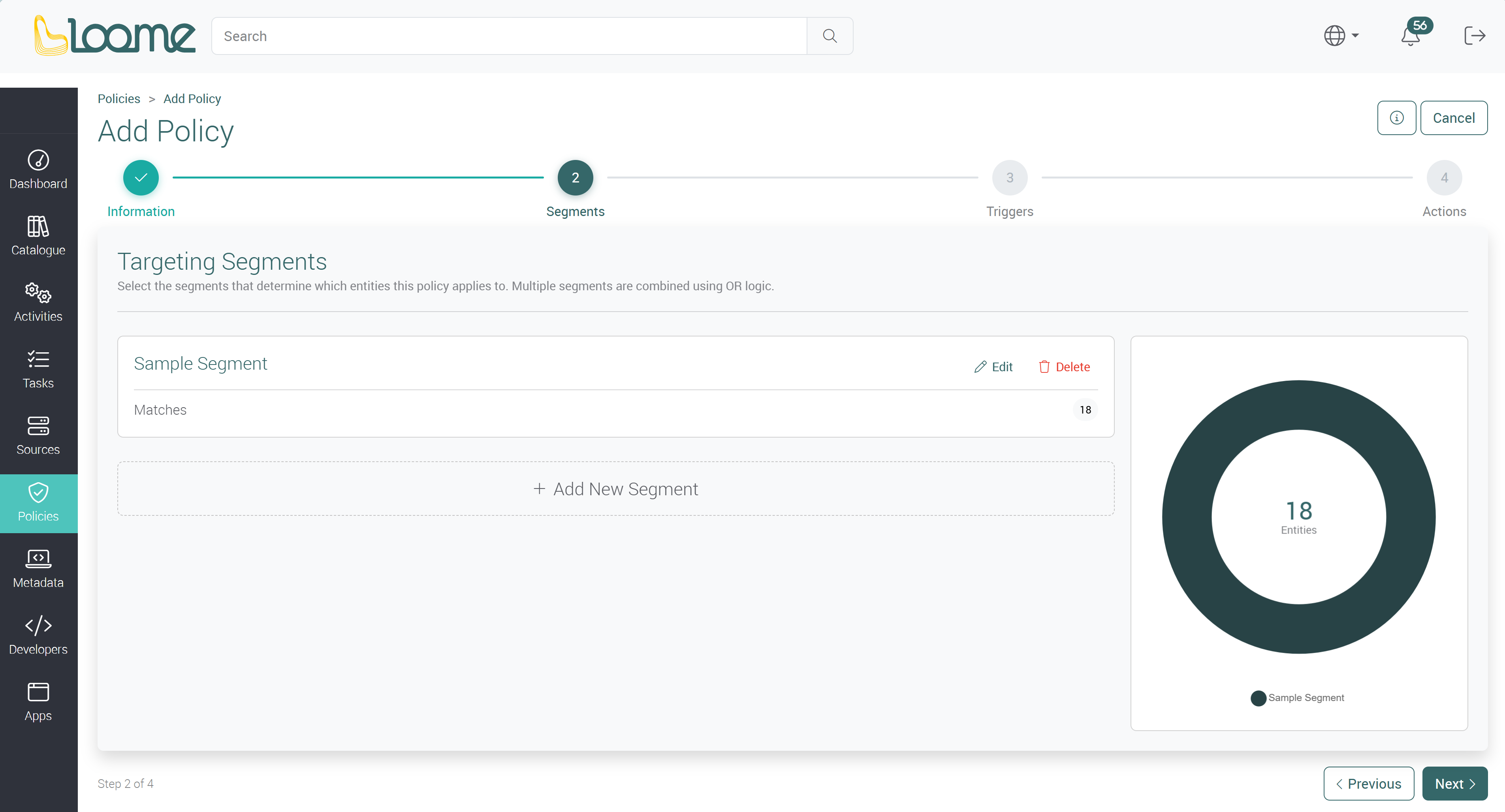The width and height of the screenshot is (1505, 812).
Task: Select Policies in the sidebar
Action: pos(39,503)
